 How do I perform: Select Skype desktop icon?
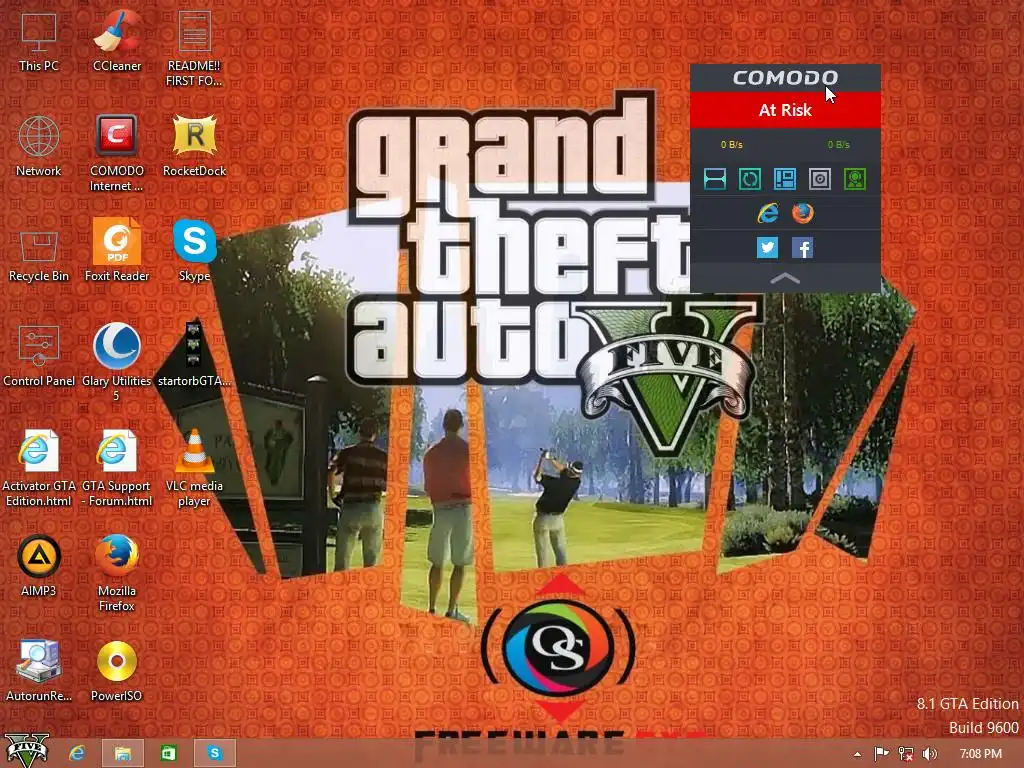pos(195,251)
